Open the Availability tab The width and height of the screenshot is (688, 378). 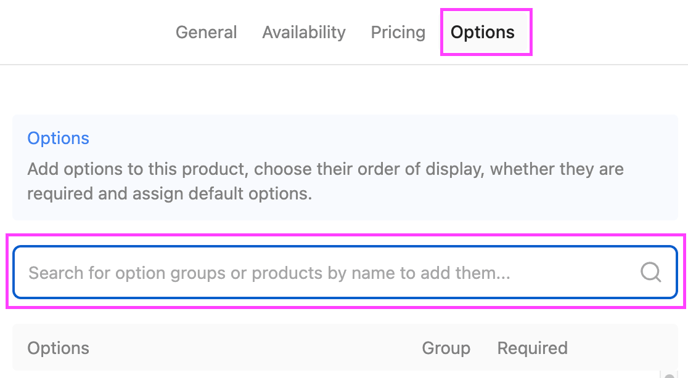pos(304,32)
